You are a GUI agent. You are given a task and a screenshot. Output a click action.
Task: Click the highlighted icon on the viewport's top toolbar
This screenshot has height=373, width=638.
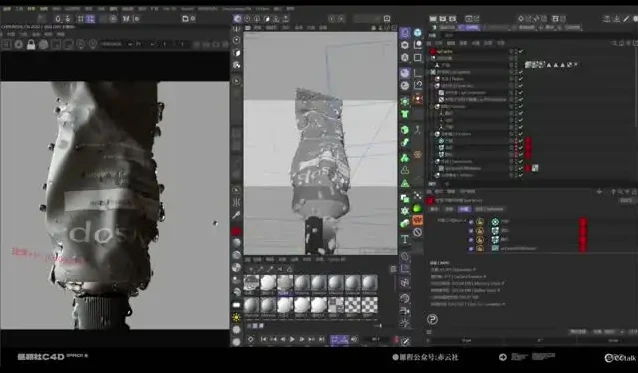pyautogui.click(x=237, y=19)
